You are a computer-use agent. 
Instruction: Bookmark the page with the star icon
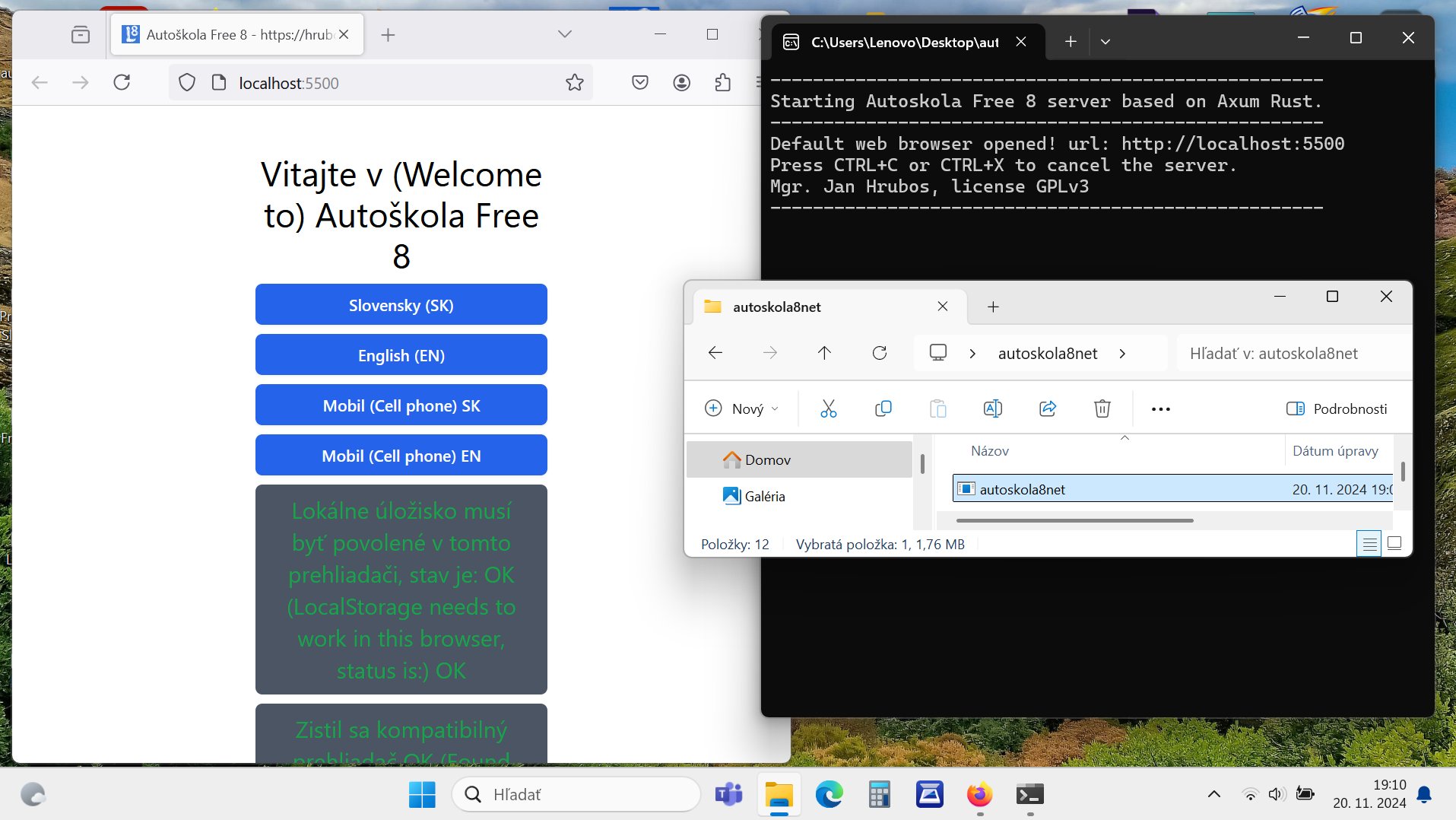573,82
